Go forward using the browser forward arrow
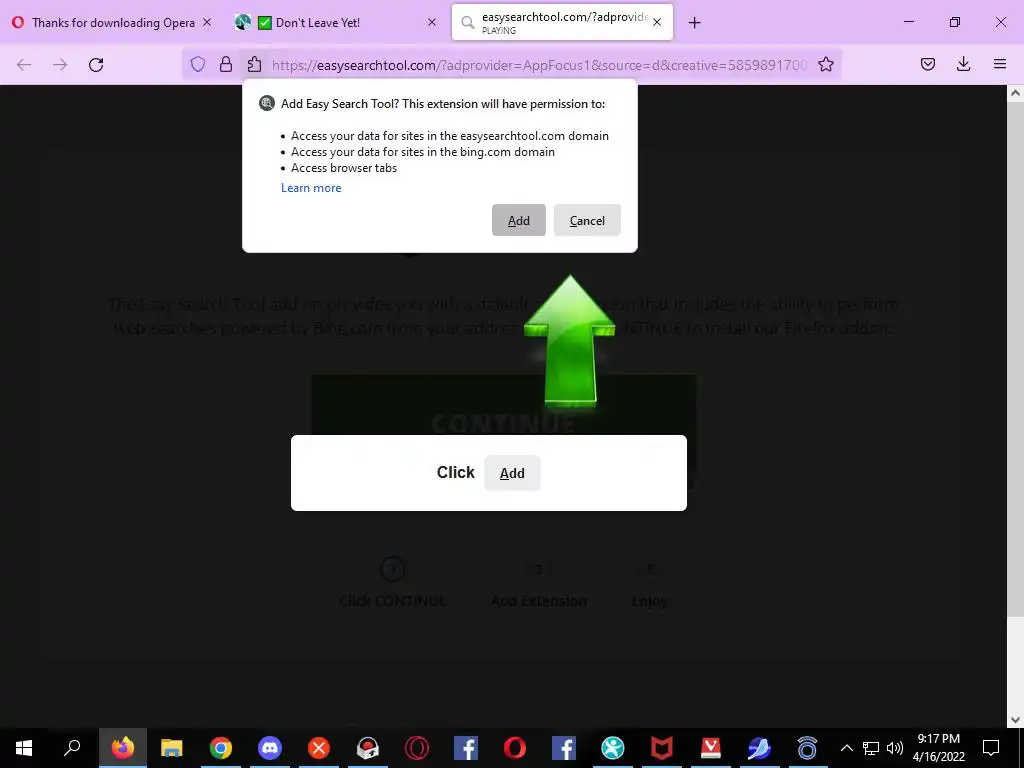The width and height of the screenshot is (1024, 768). 60,64
